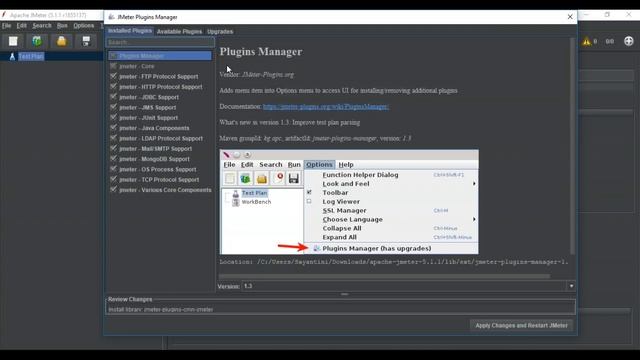Image resolution: width=640 pixels, height=360 pixels.
Task: Open the Search menu in JMeter
Action: click(42, 25)
